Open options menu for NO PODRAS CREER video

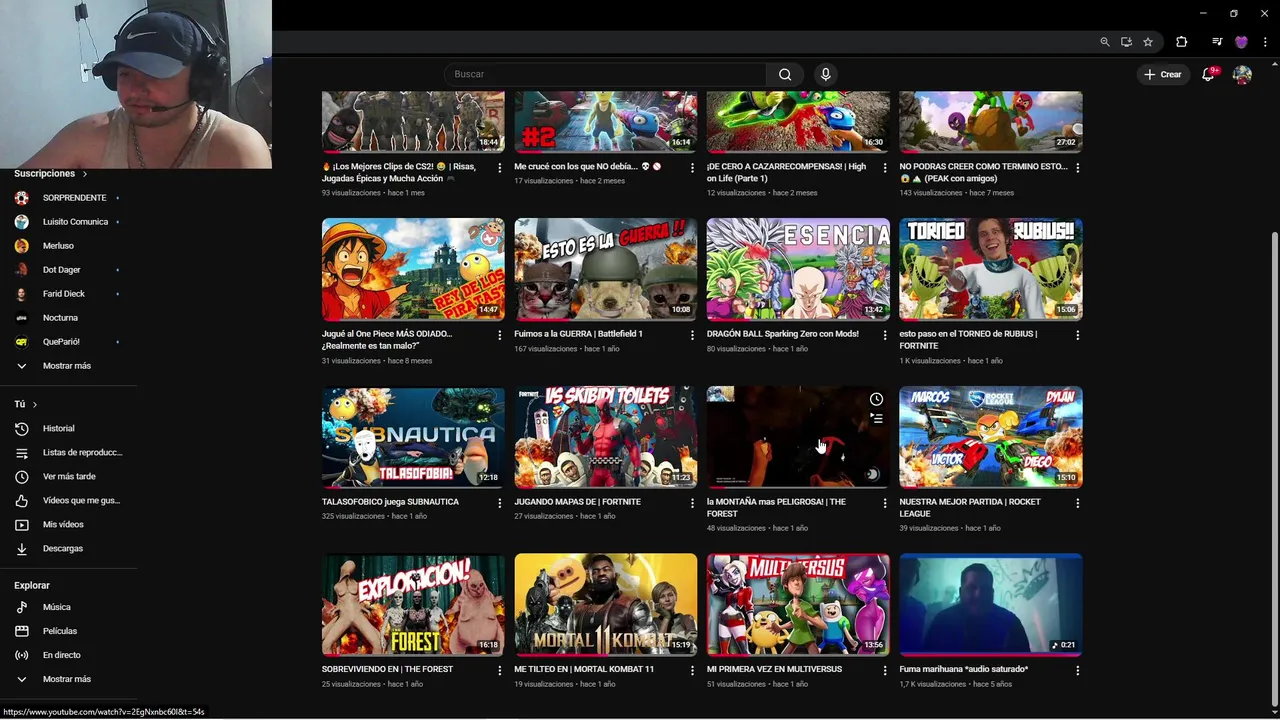coord(1077,168)
